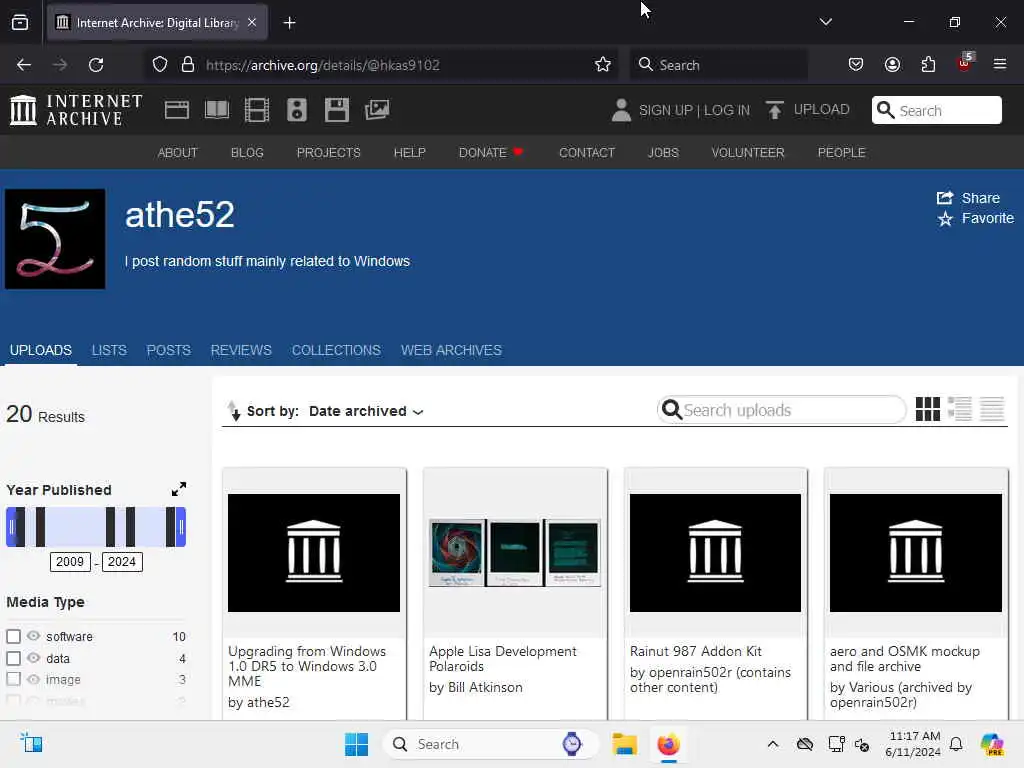Viewport: 1024px width, 768px height.
Task: Switch to the UPLOADS tab
Action: (40, 350)
